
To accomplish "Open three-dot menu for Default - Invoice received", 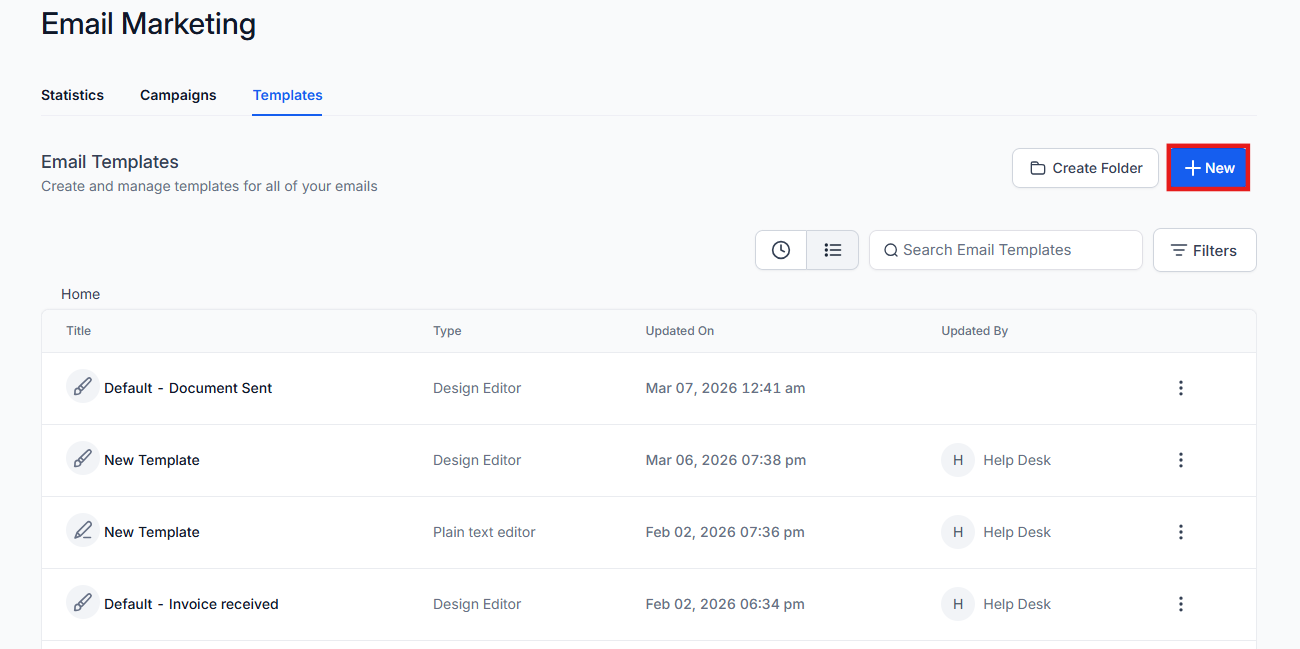I will click(x=1180, y=604).
